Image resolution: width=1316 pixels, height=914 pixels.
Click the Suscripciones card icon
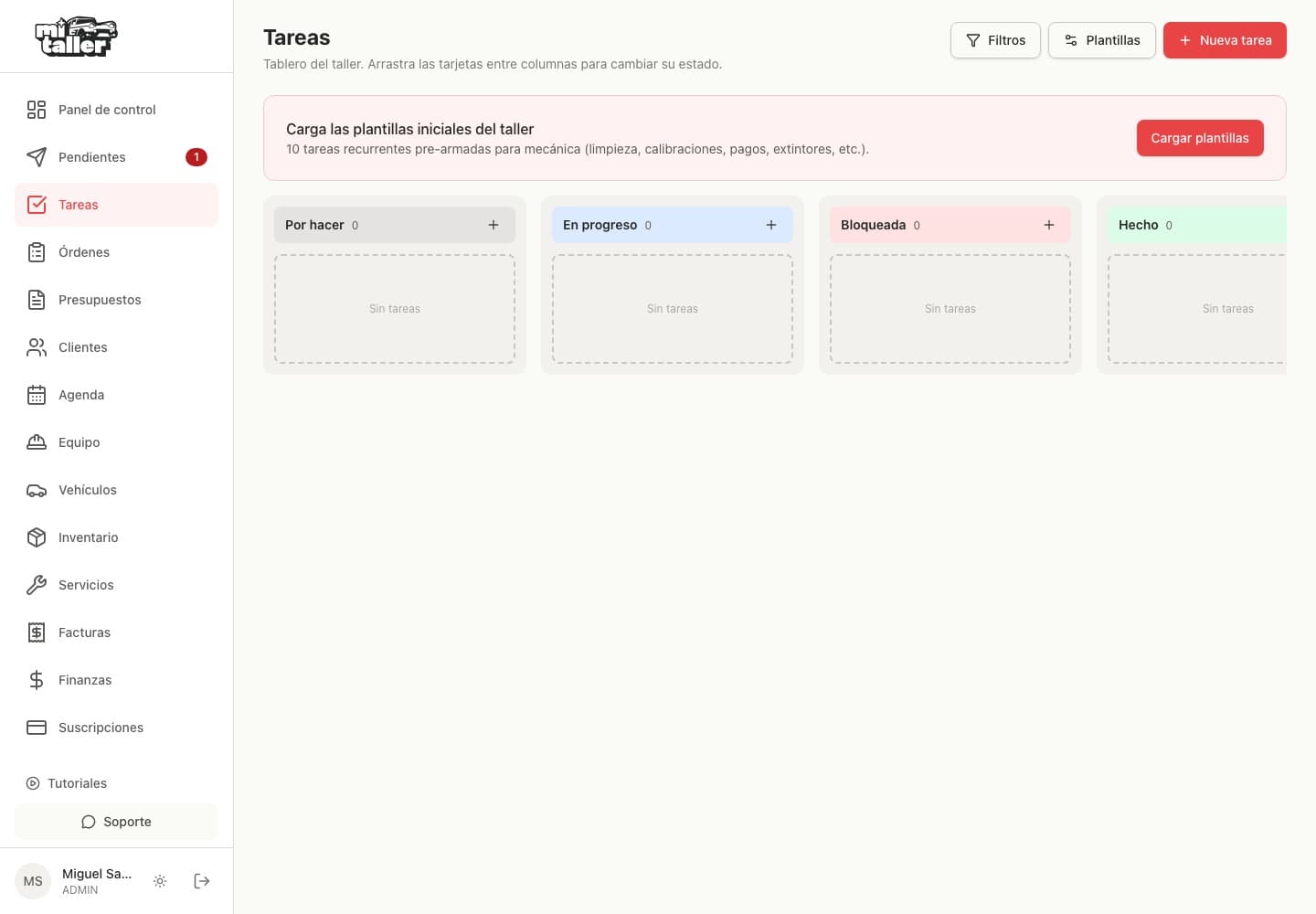click(37, 728)
